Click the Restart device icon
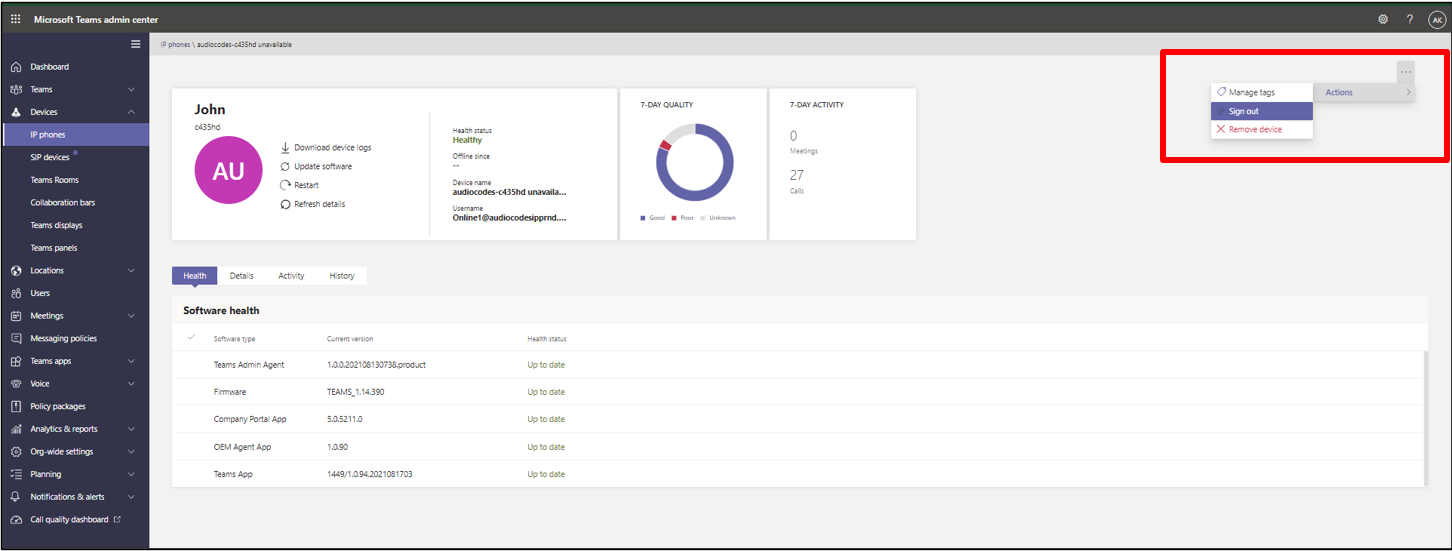 pyautogui.click(x=285, y=185)
